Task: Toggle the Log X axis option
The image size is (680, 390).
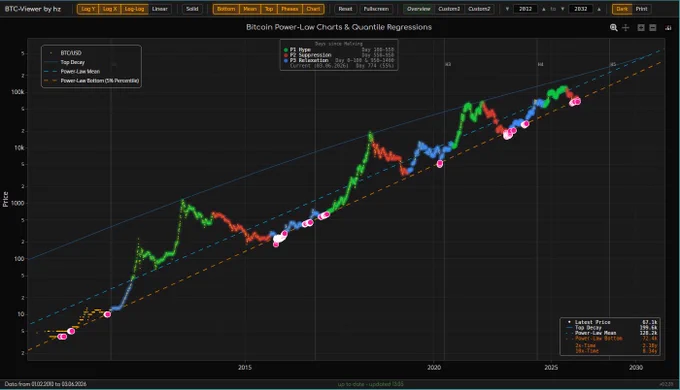Action: [x=110, y=9]
